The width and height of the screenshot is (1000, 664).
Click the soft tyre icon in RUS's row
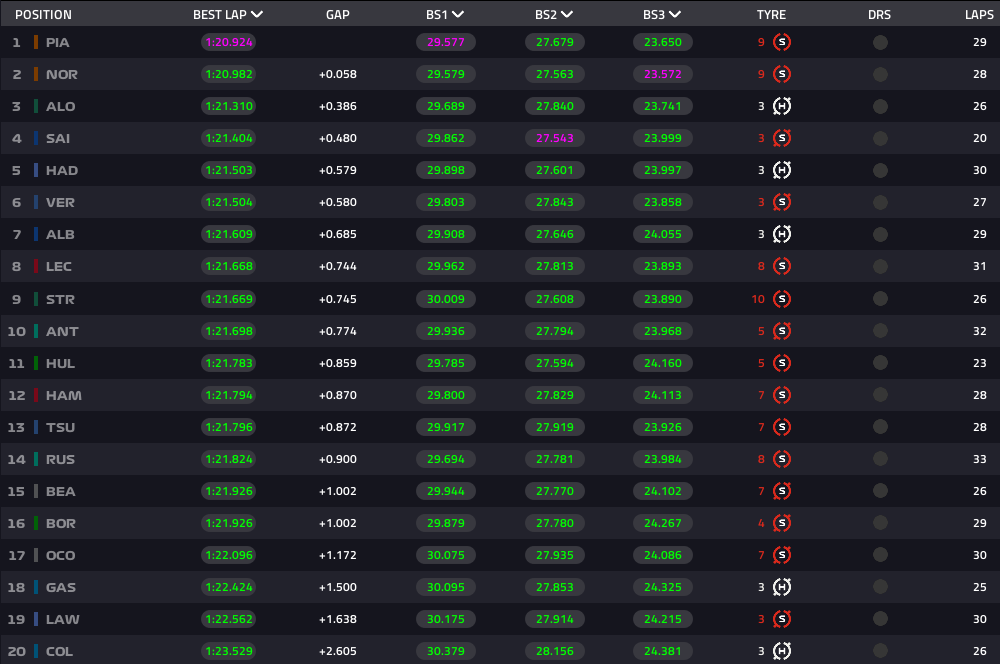[782, 459]
